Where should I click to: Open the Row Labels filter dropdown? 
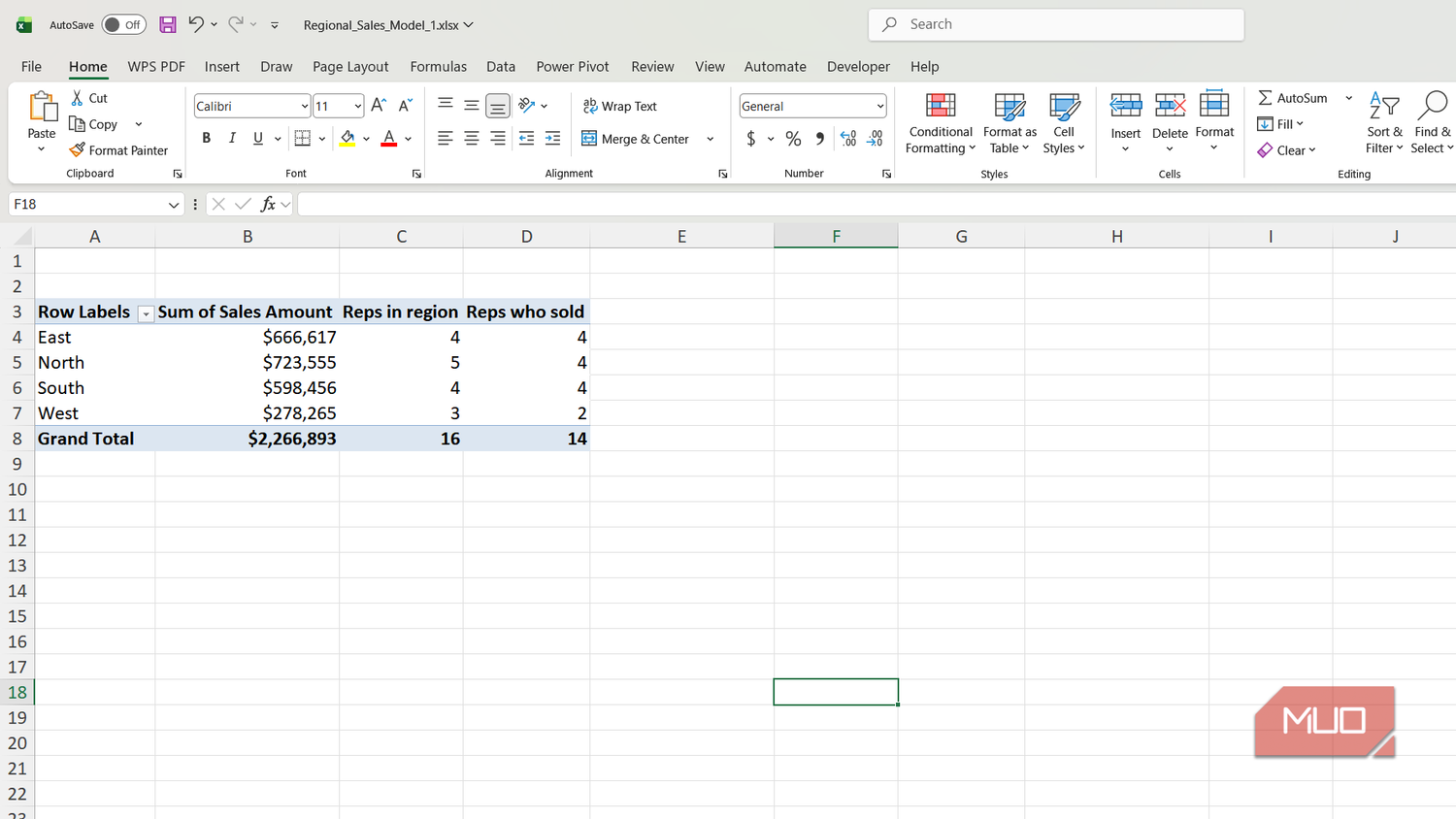pyautogui.click(x=146, y=313)
